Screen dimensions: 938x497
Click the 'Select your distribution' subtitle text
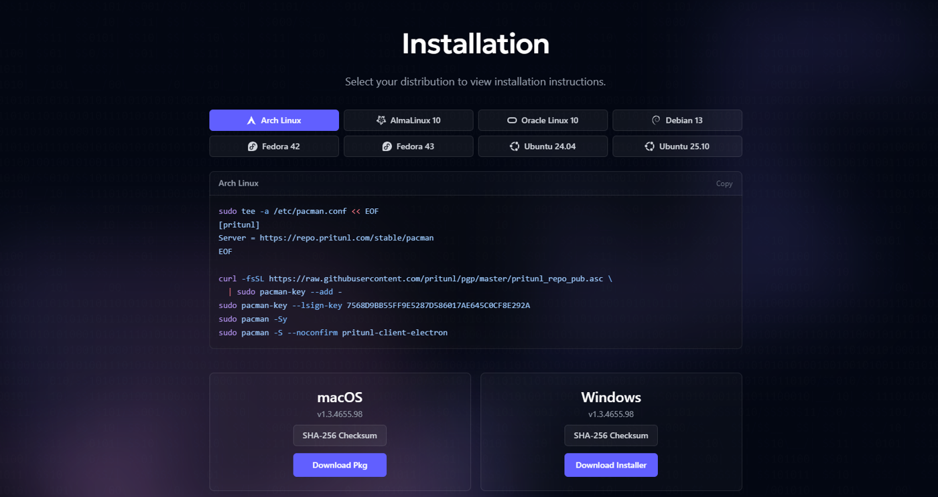pos(476,81)
